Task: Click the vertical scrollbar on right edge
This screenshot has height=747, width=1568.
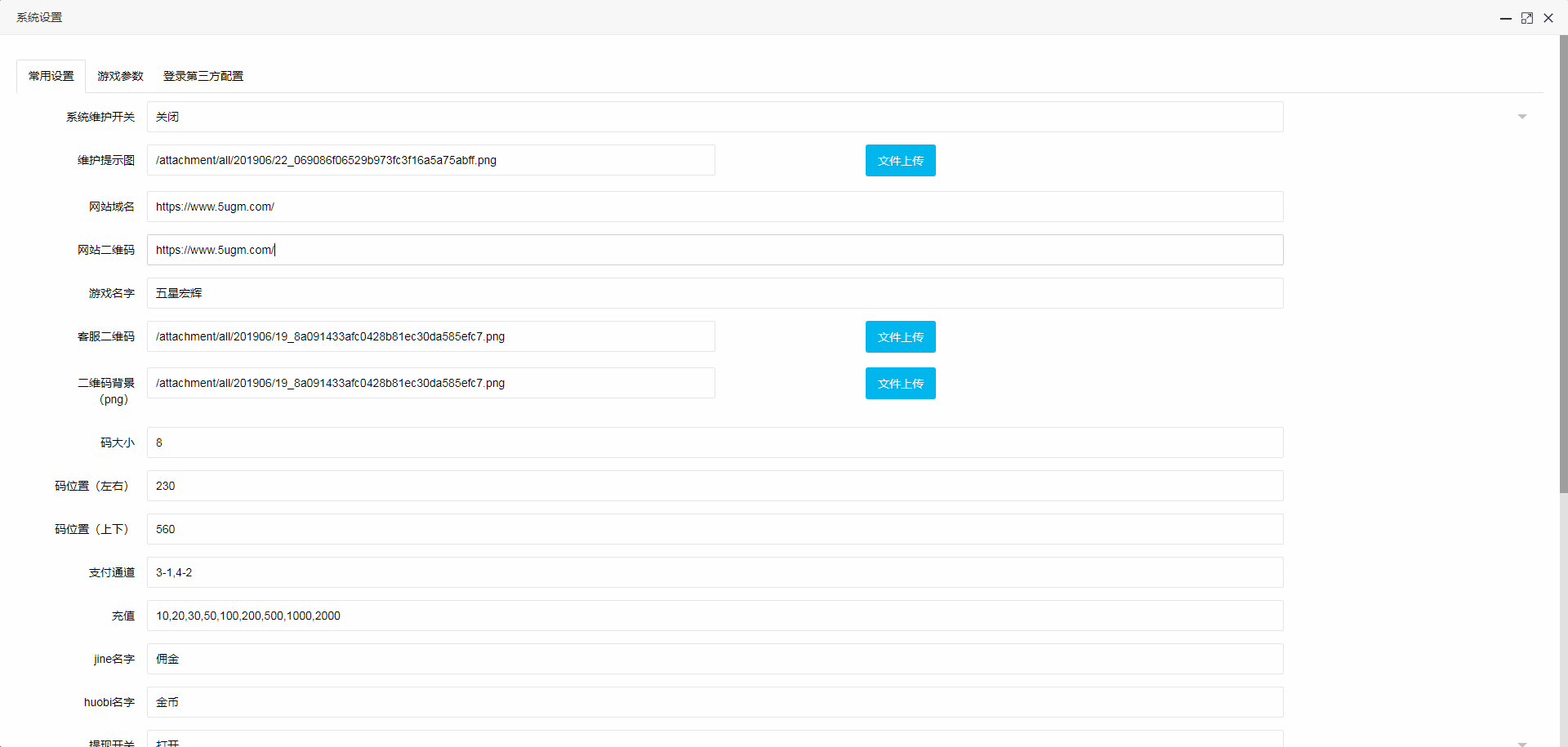Action: tap(1563, 261)
